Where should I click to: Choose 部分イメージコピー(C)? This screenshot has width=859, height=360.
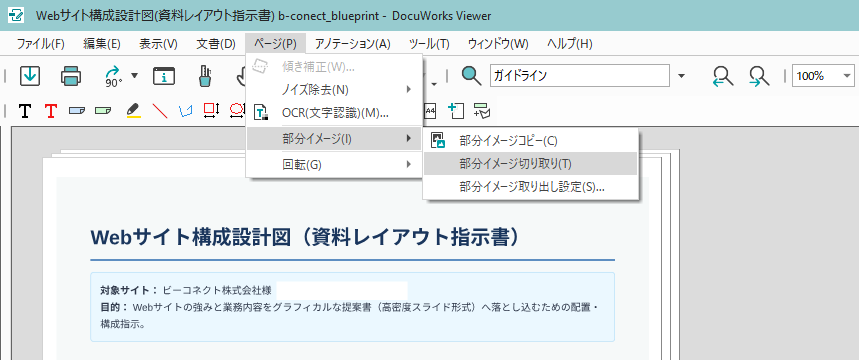(x=530, y=140)
